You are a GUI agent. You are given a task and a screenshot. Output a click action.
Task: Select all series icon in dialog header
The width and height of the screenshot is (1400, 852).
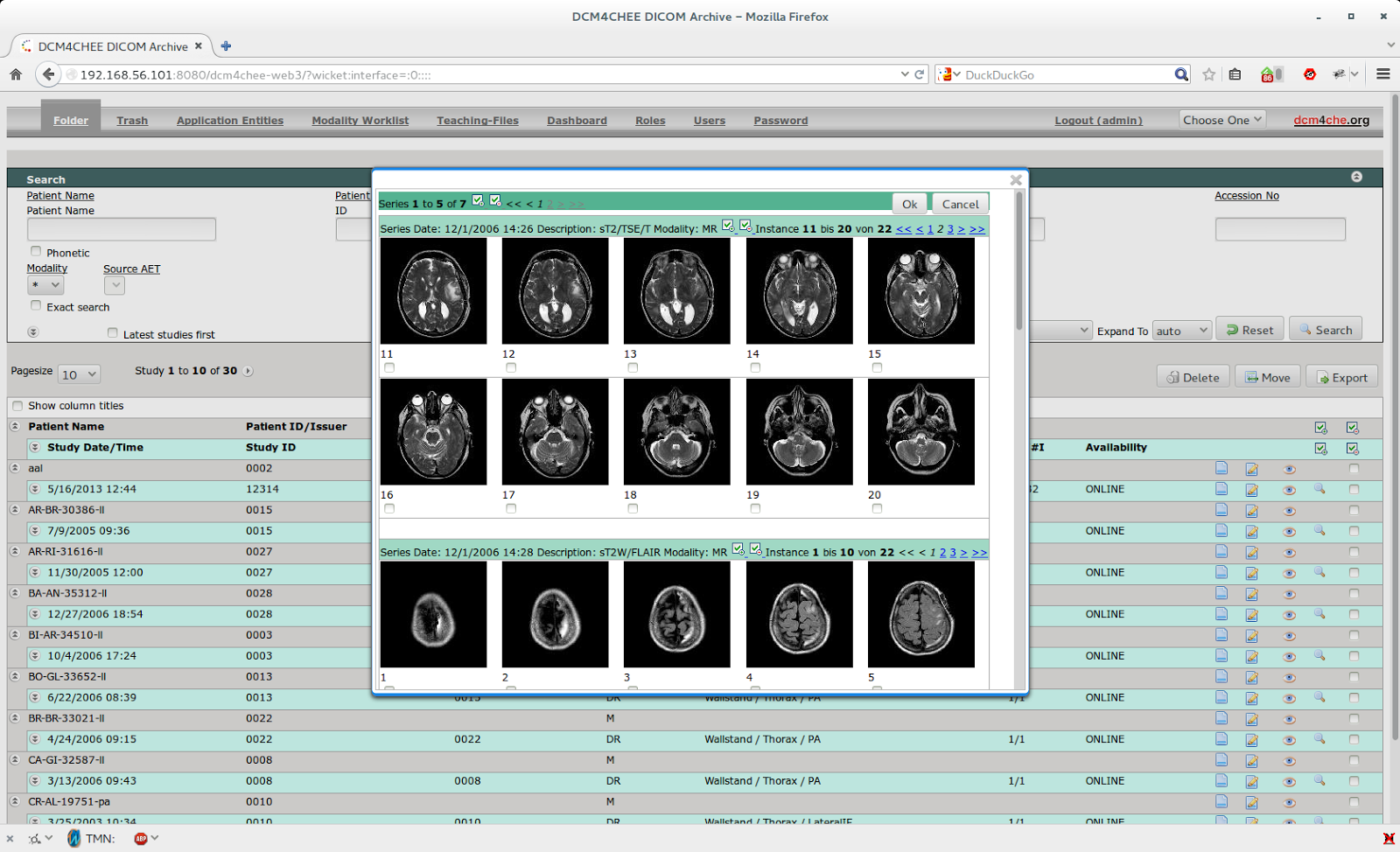(x=478, y=200)
